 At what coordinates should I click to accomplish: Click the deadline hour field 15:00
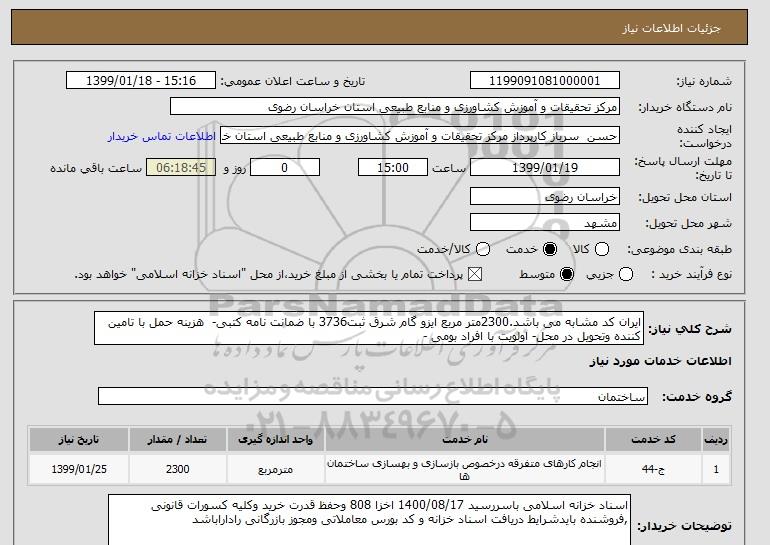393,167
